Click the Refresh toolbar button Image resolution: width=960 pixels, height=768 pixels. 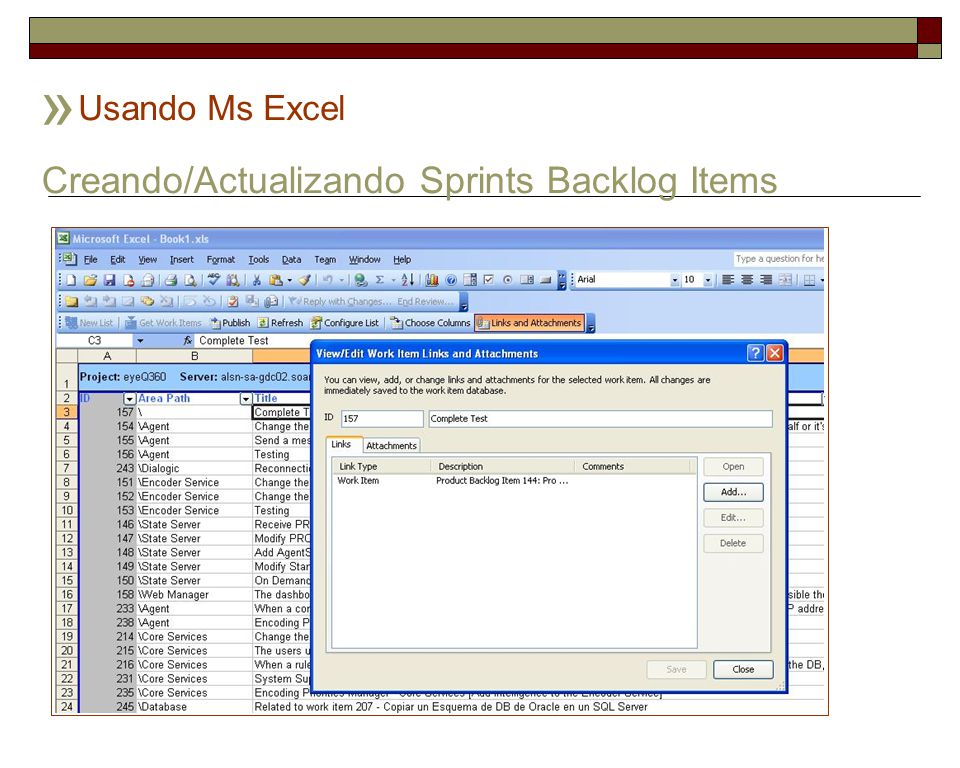(x=280, y=323)
